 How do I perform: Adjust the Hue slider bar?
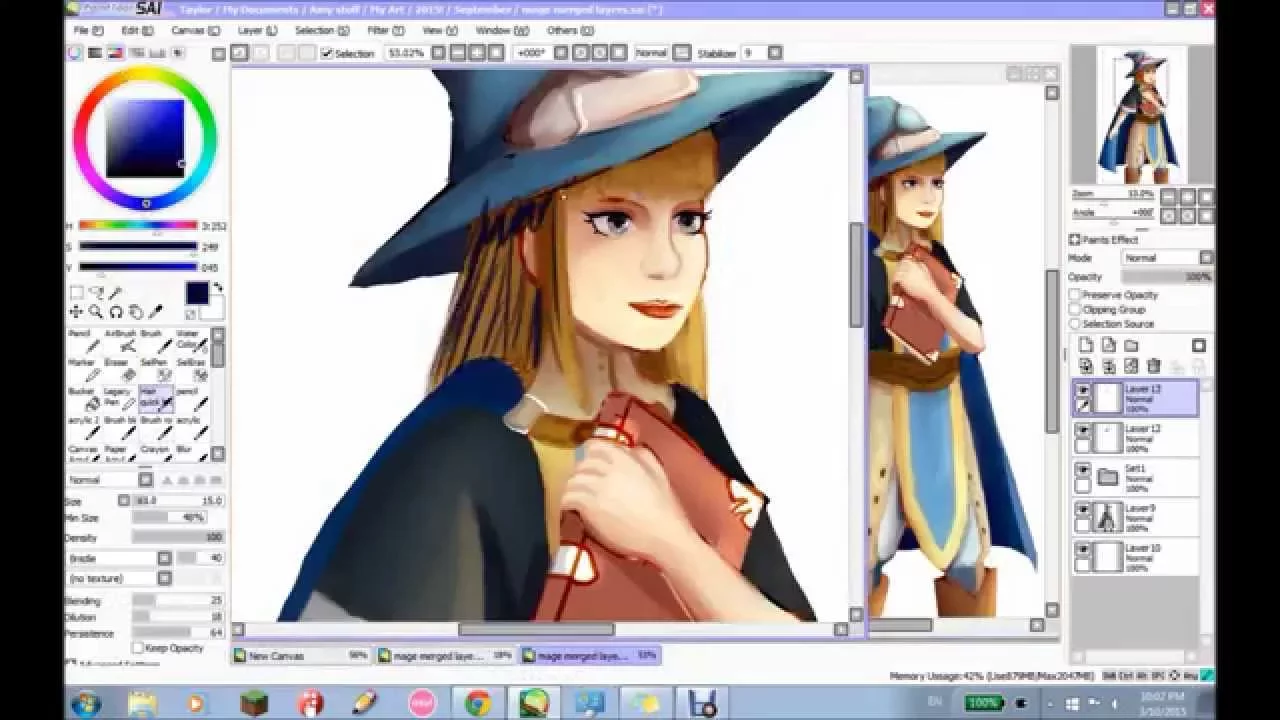point(138,225)
